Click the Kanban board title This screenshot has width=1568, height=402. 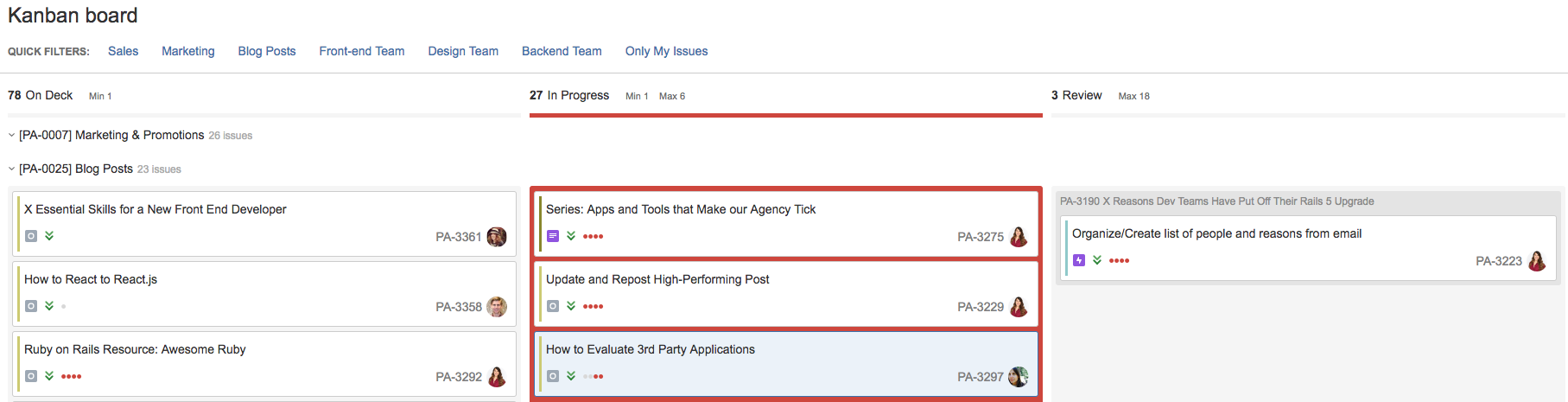pos(73,16)
